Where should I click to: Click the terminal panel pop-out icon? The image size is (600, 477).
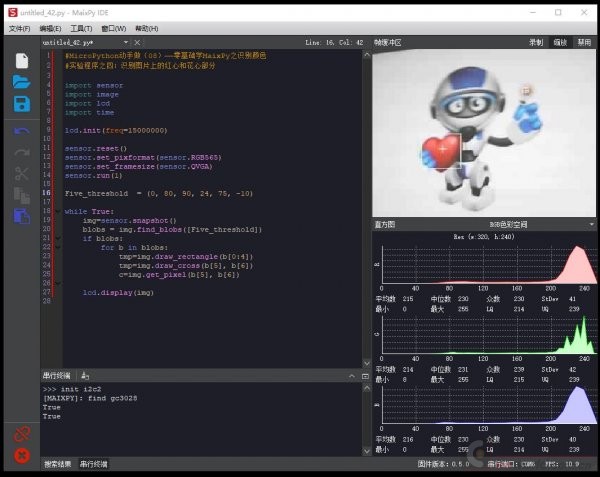point(365,376)
